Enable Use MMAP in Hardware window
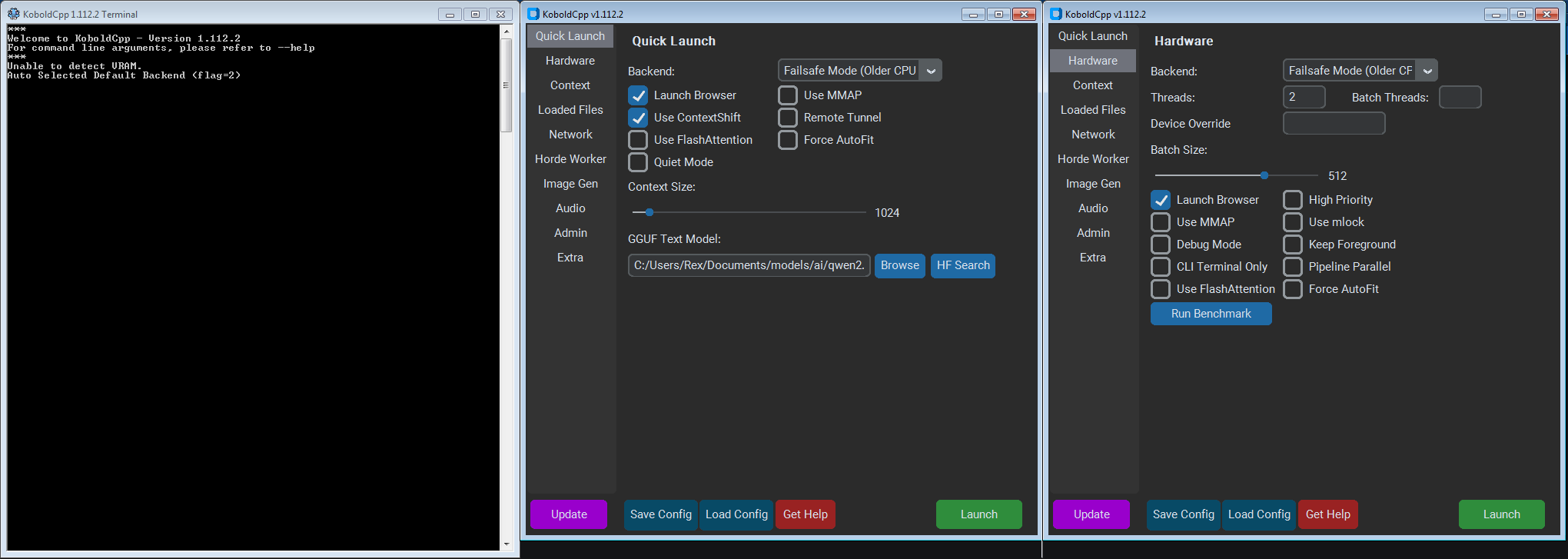 click(1161, 222)
